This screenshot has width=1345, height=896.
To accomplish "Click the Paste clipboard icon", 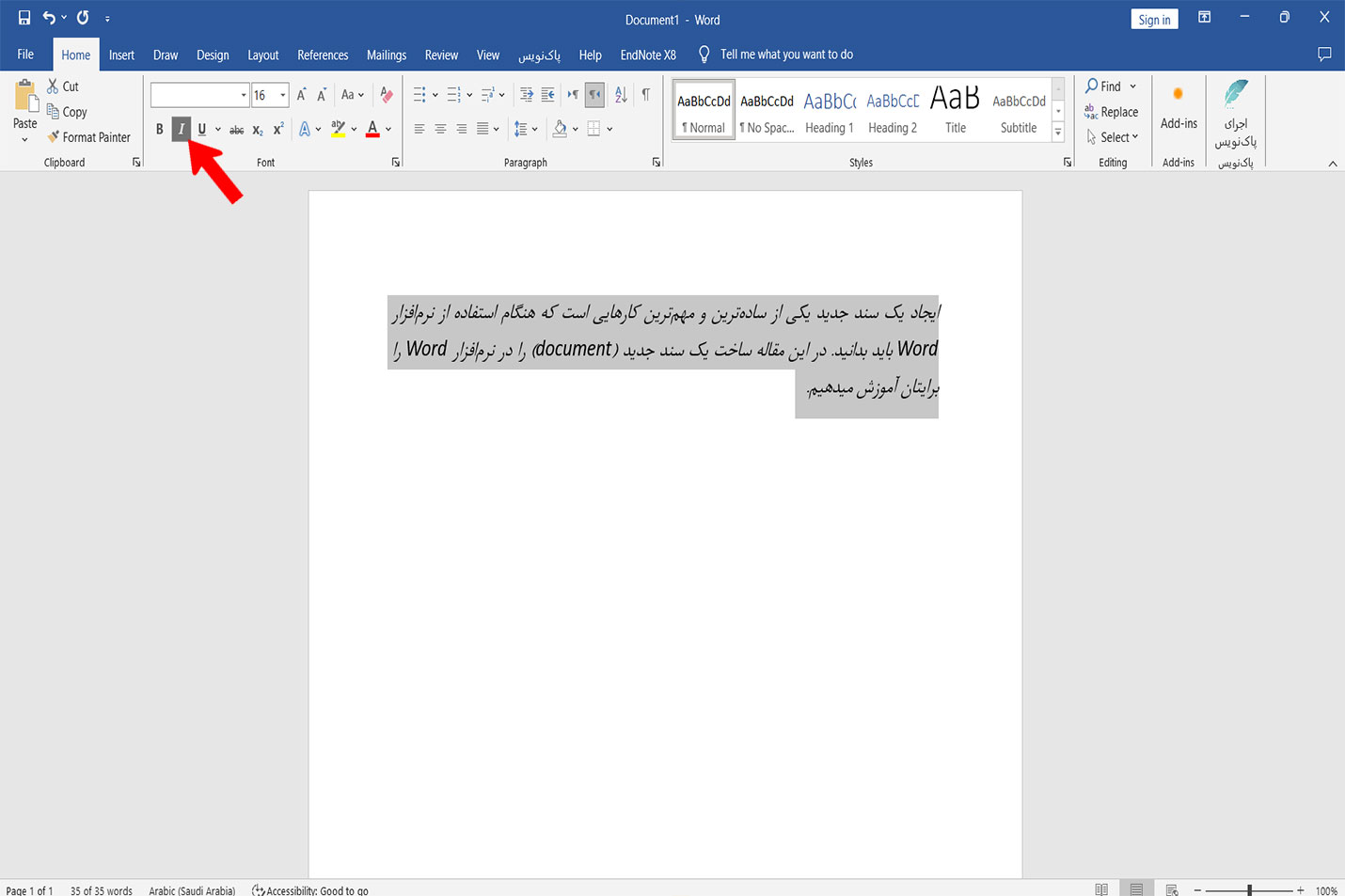I will 25,97.
